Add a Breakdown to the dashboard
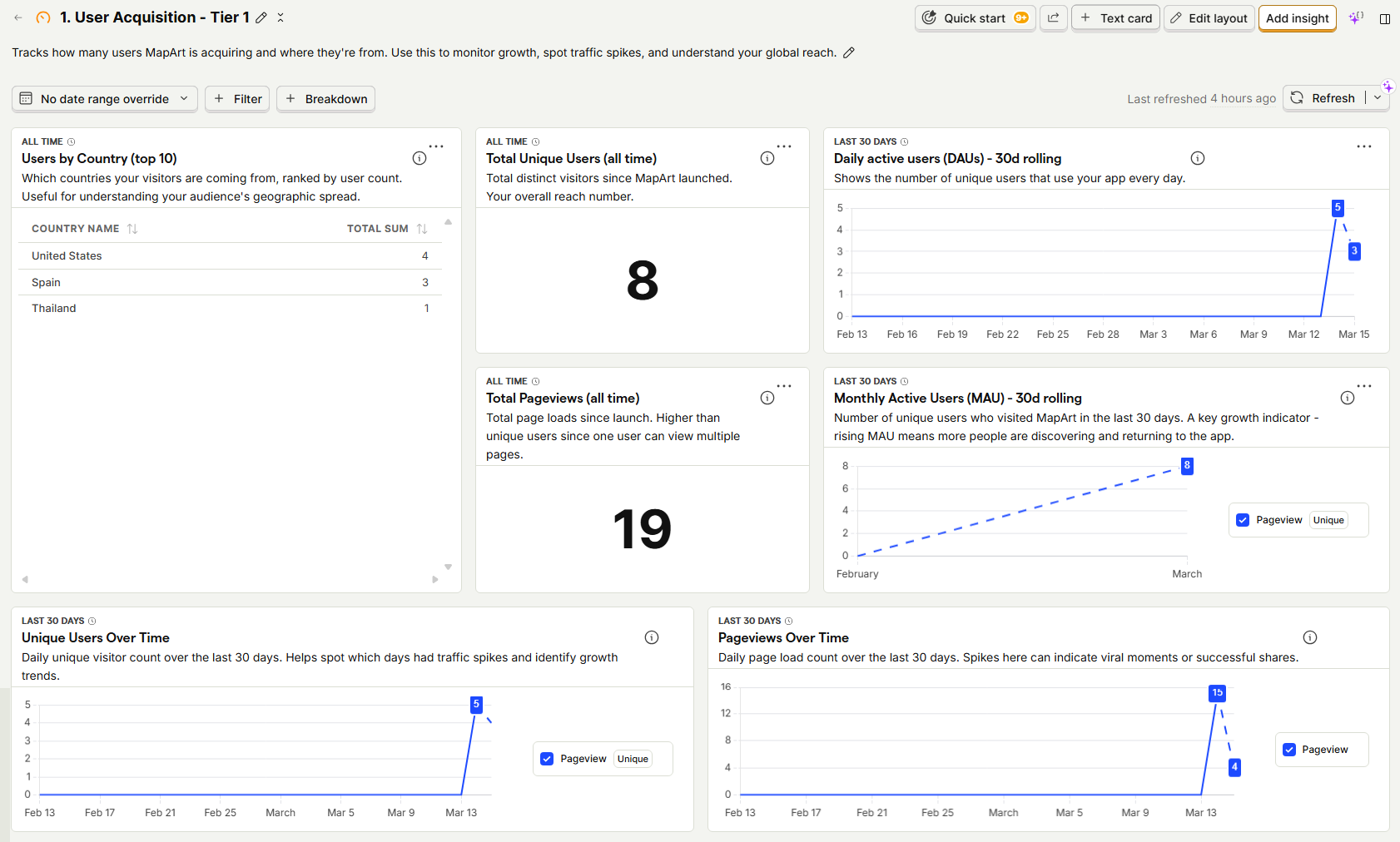The width and height of the screenshot is (1400, 842). coord(325,98)
